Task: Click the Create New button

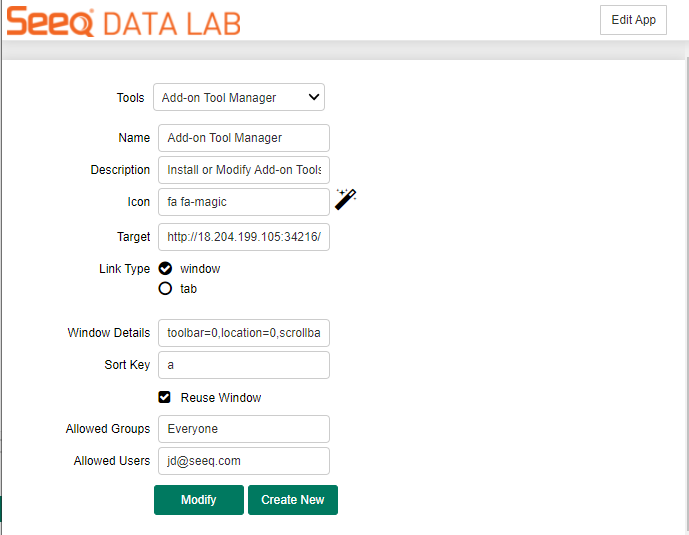Action: click(x=293, y=500)
